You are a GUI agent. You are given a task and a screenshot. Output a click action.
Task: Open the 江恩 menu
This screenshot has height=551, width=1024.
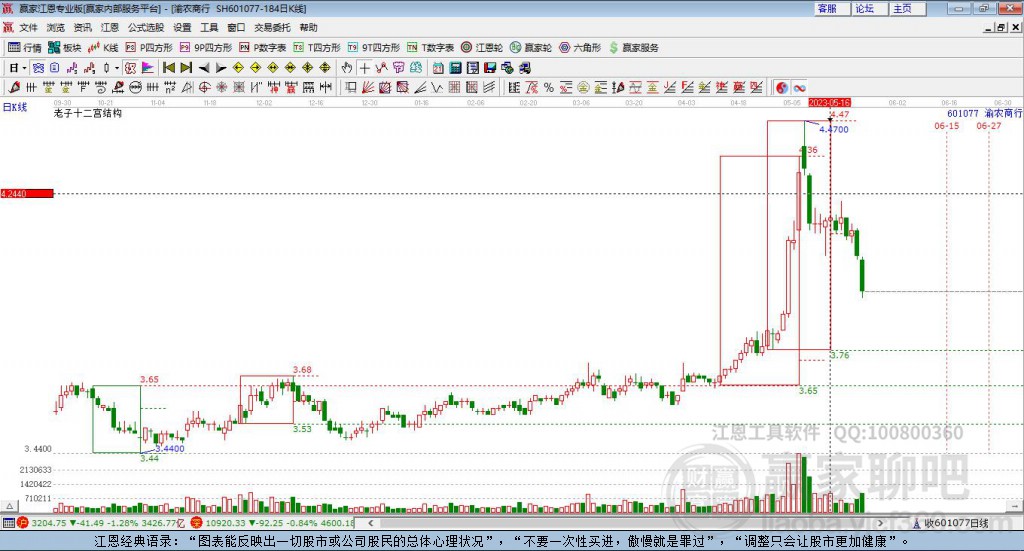click(x=110, y=27)
